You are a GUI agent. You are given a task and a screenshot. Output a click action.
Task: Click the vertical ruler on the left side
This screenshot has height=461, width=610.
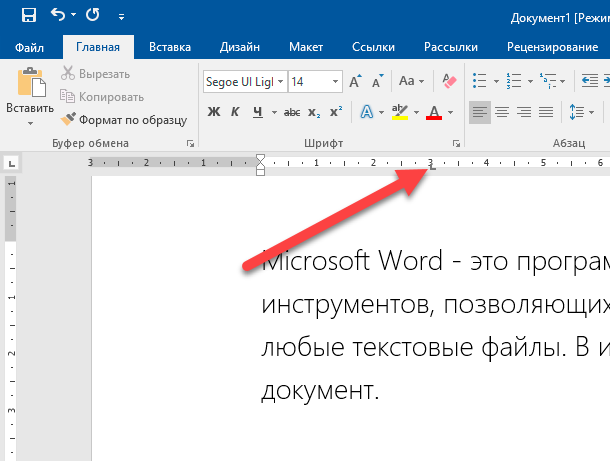(12, 318)
